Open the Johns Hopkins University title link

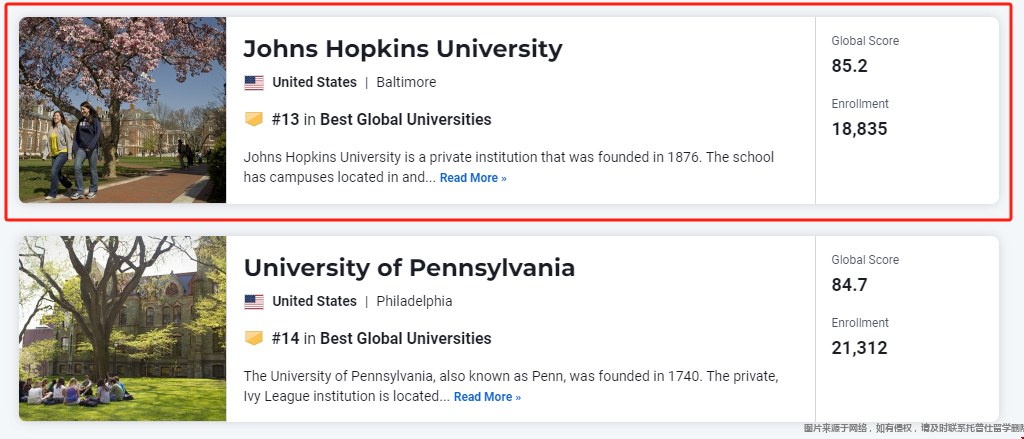pos(402,49)
